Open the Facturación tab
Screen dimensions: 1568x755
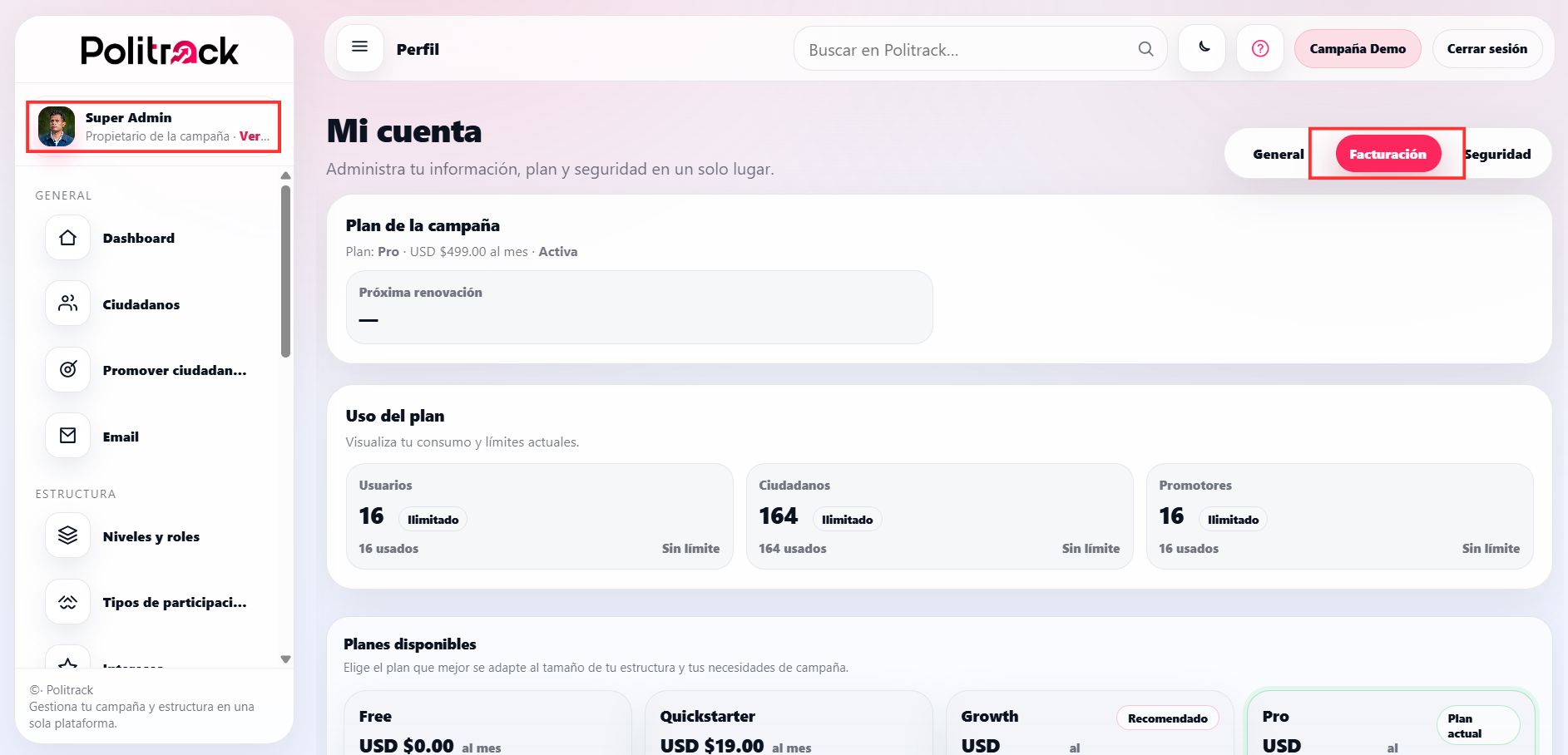pos(1387,153)
